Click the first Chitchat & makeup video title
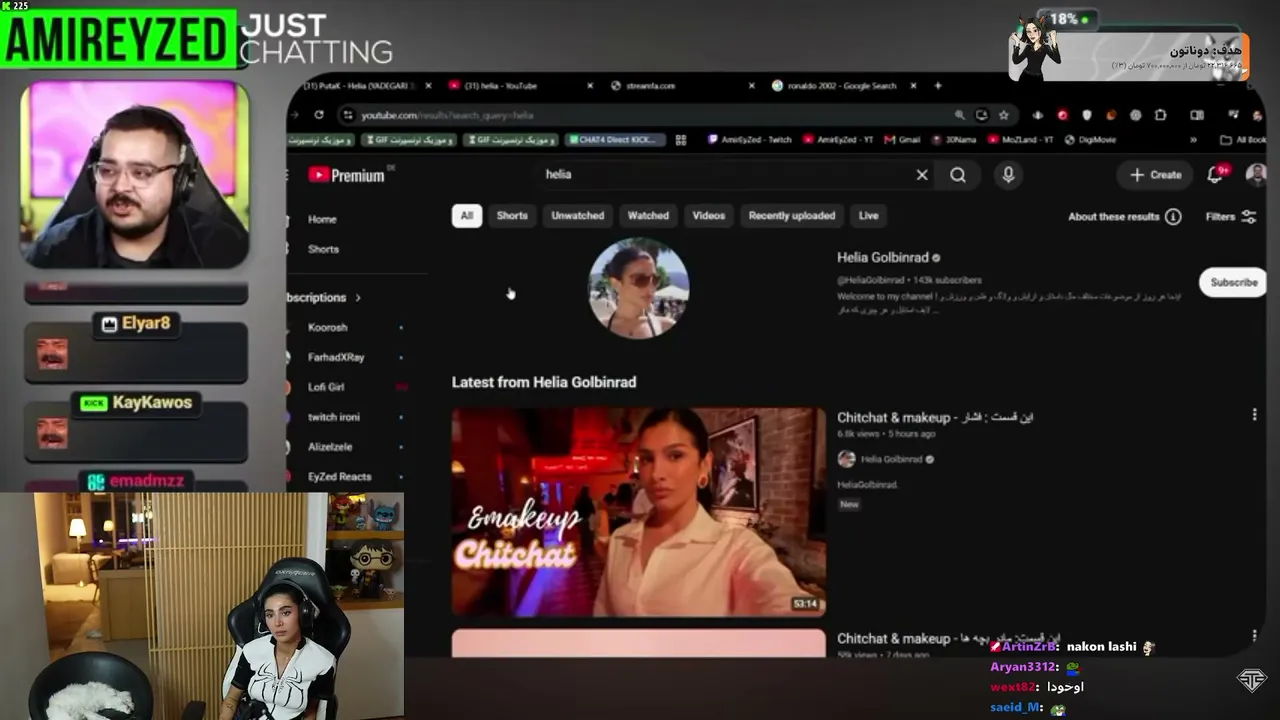The image size is (1280, 720). coord(935,417)
